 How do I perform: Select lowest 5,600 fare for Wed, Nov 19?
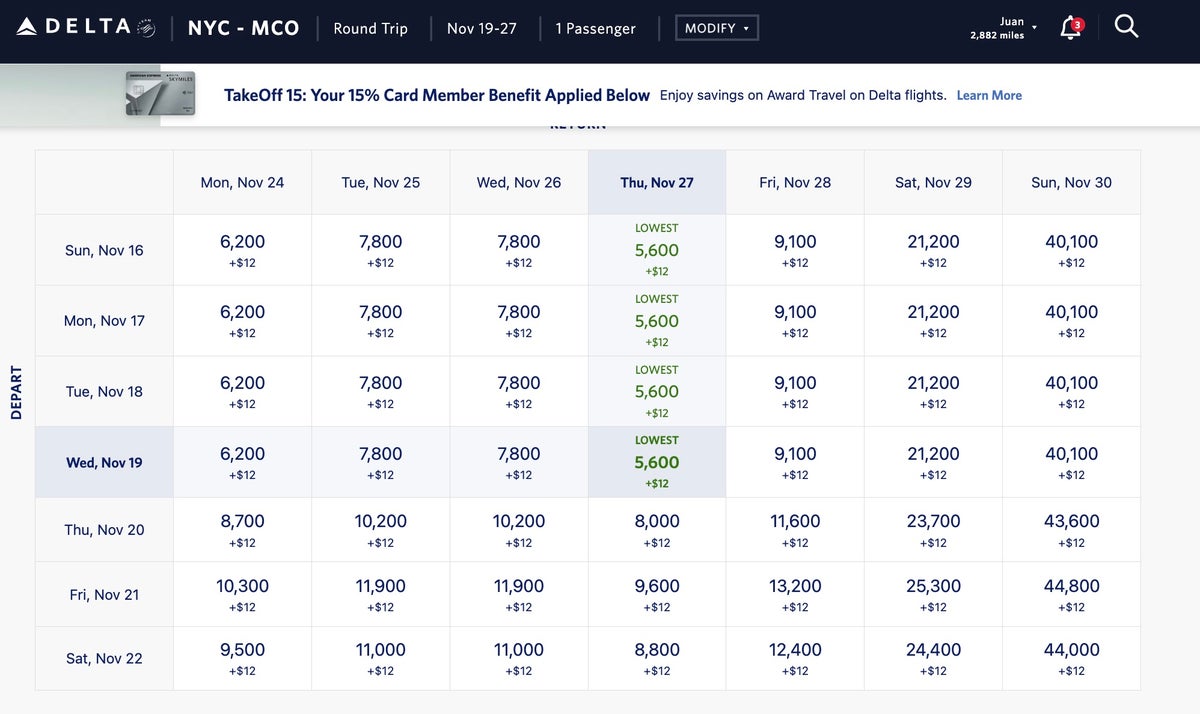[x=657, y=463]
